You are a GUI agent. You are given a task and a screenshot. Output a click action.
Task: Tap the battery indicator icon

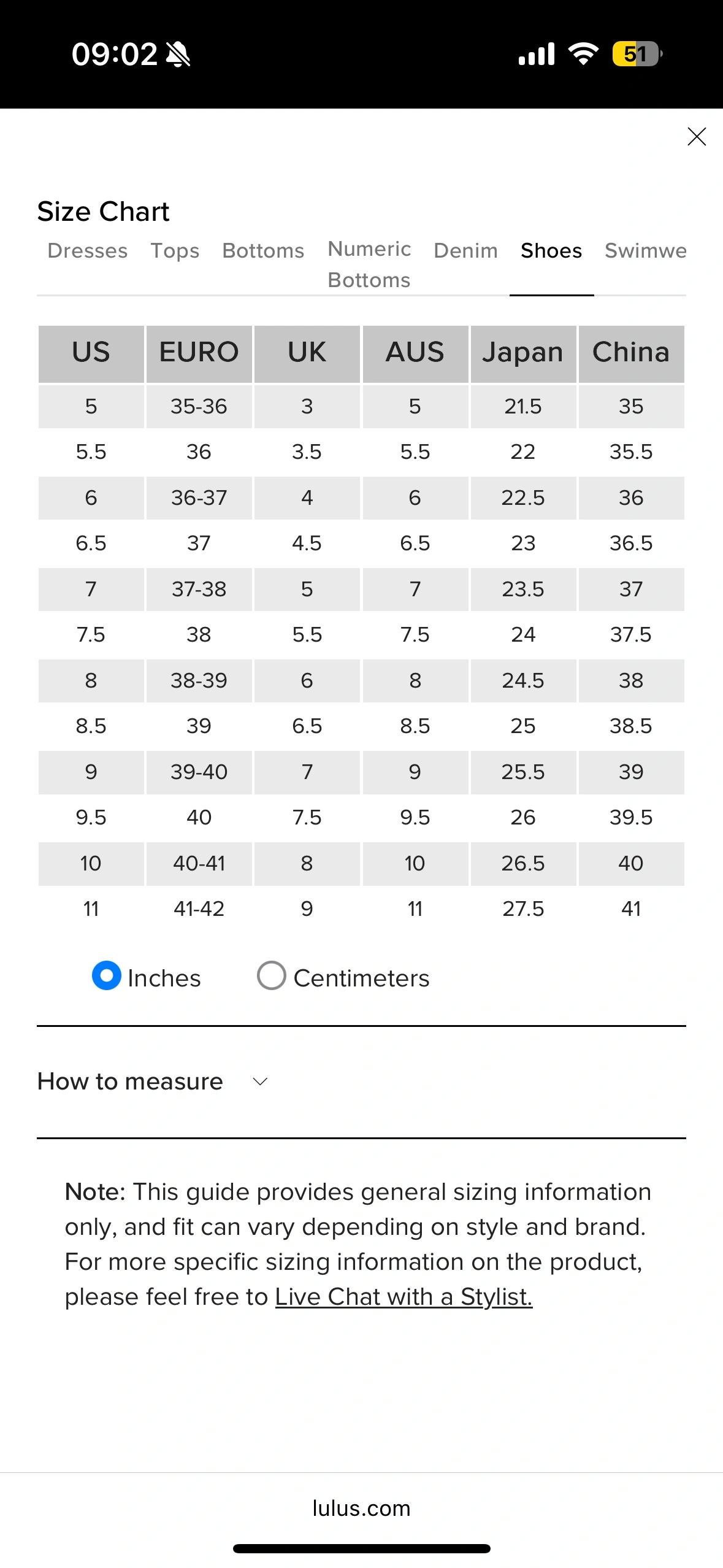tap(637, 54)
